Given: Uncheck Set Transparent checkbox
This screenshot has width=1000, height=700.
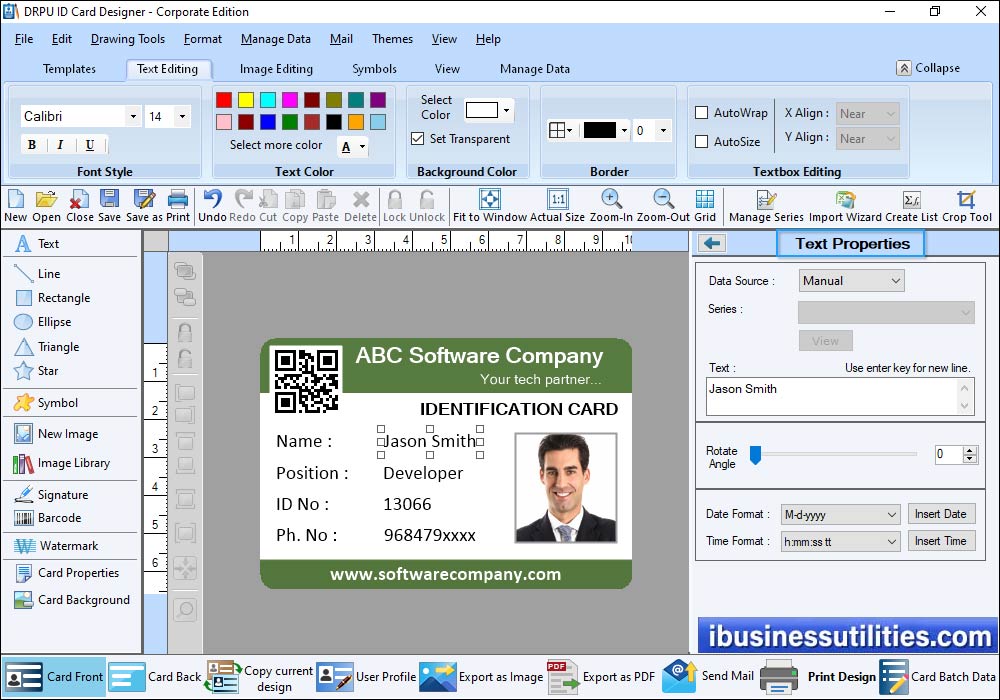Looking at the screenshot, I should 418,139.
